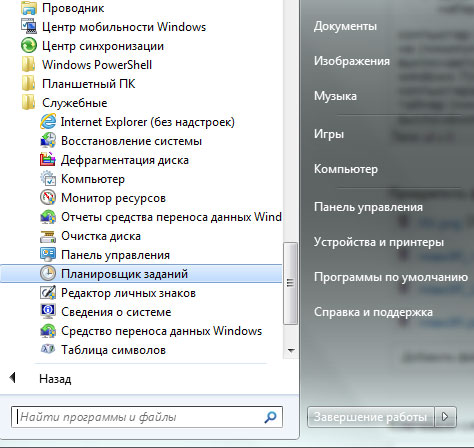The width and height of the screenshot is (474, 448).
Task: Click the Internet Explorer (без надстроек) icon
Action: click(x=48, y=121)
